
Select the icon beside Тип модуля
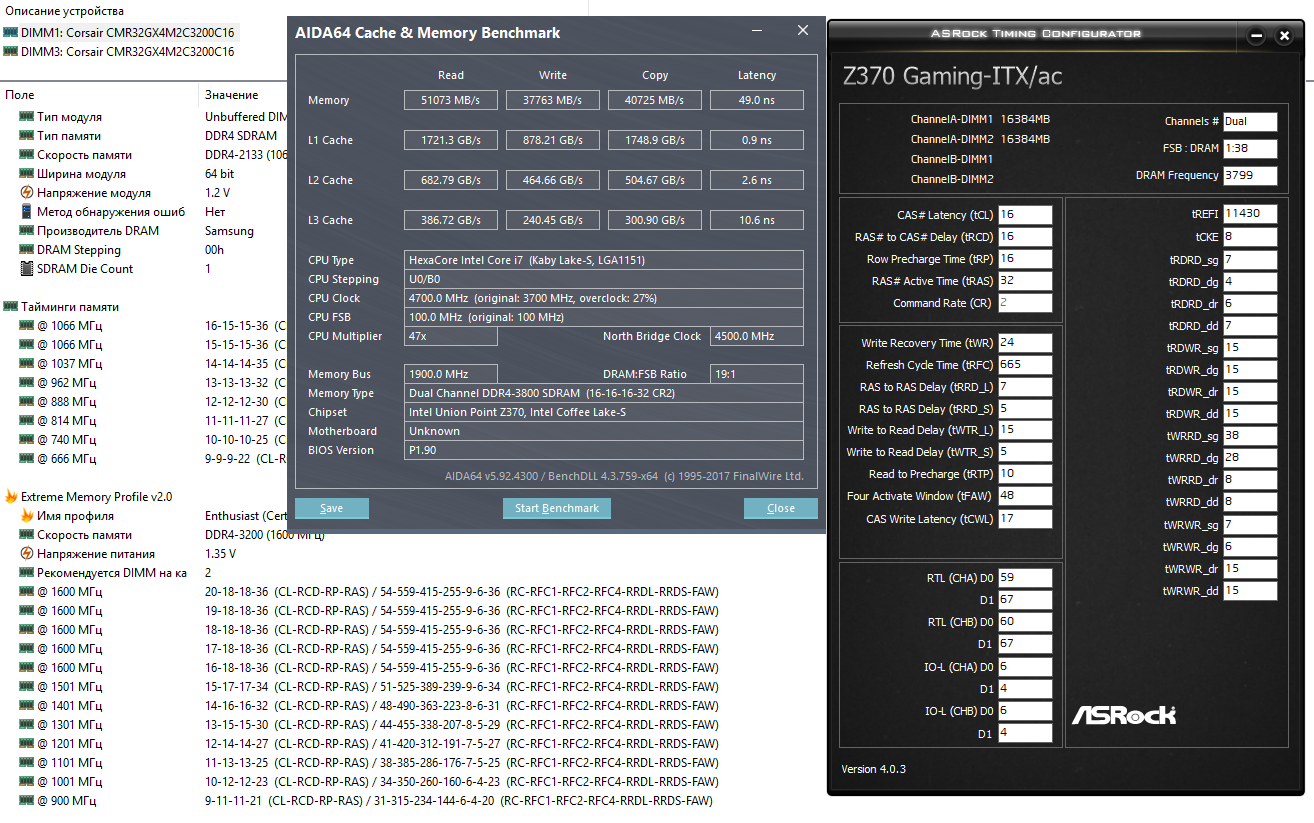tap(27, 117)
